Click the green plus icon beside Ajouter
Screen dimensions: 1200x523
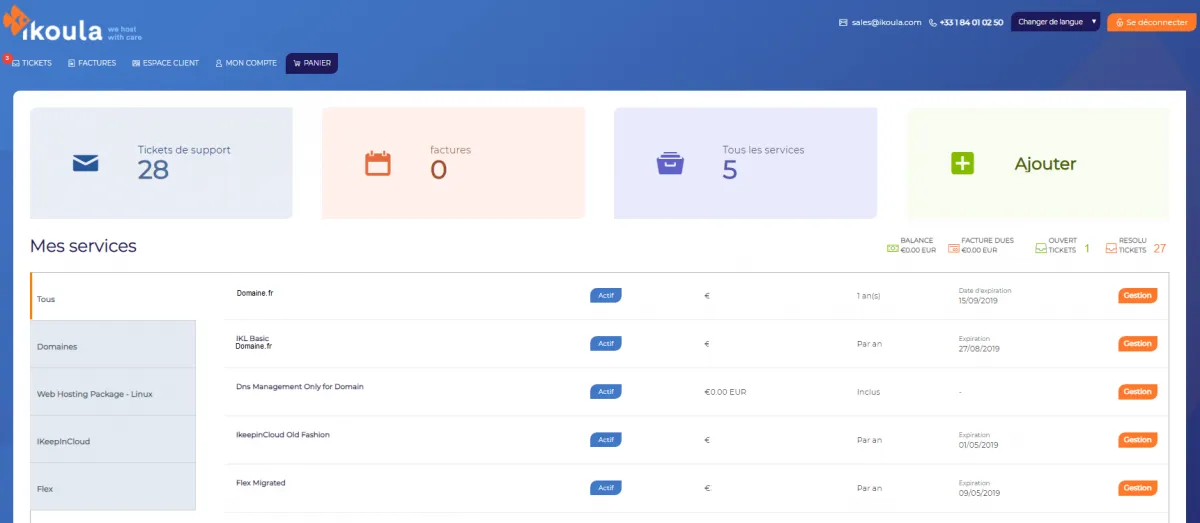pos(962,164)
